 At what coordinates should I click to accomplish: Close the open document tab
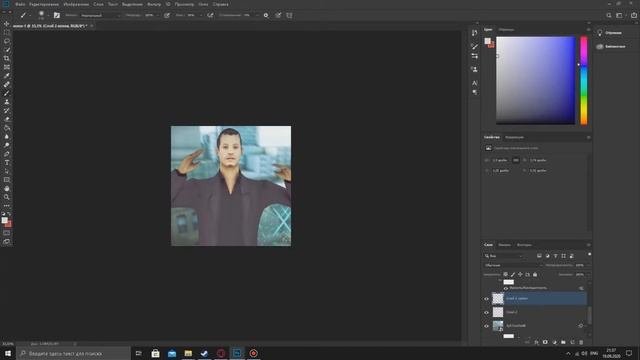tap(91, 26)
